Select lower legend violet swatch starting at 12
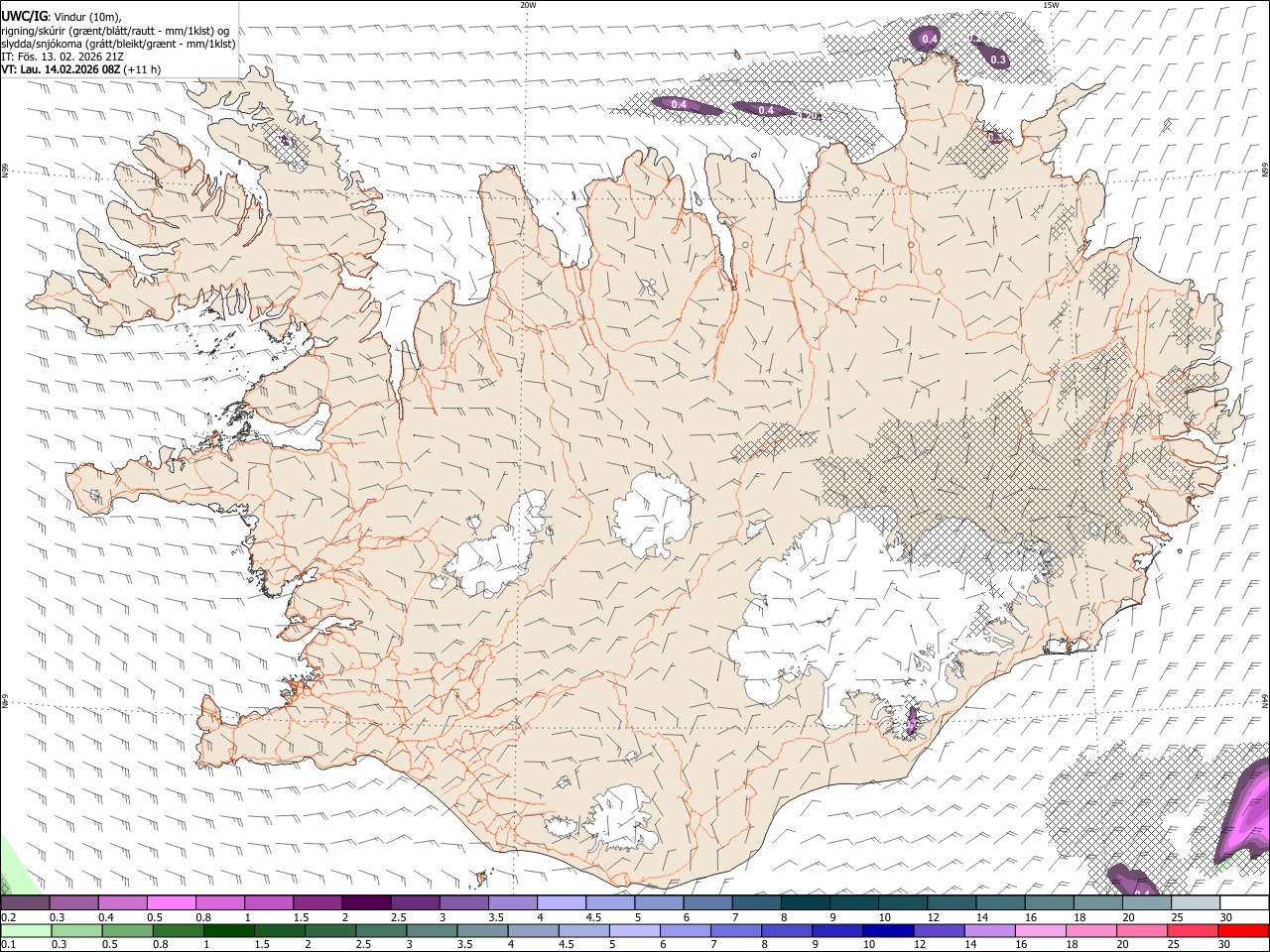1270x952 pixels. pos(938,931)
